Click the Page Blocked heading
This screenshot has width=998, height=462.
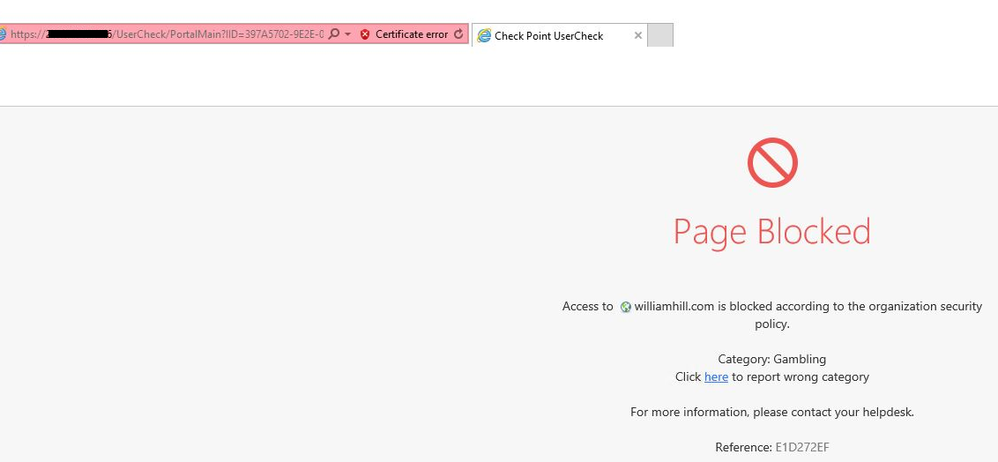[771, 232]
